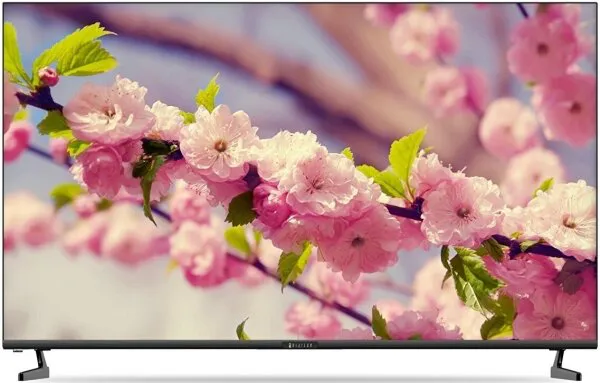Screen dimensions: 600x383
Task: Click the small leaf tip at bottom center of screen
Action: coord(242,330)
